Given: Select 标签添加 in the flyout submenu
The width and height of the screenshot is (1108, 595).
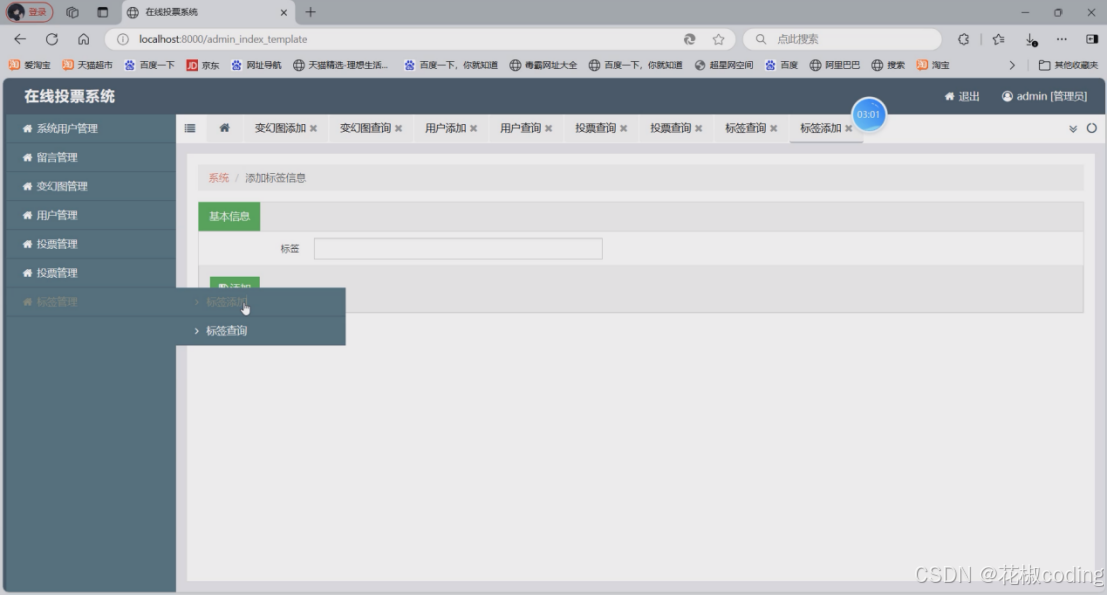Looking at the screenshot, I should 261,302.
